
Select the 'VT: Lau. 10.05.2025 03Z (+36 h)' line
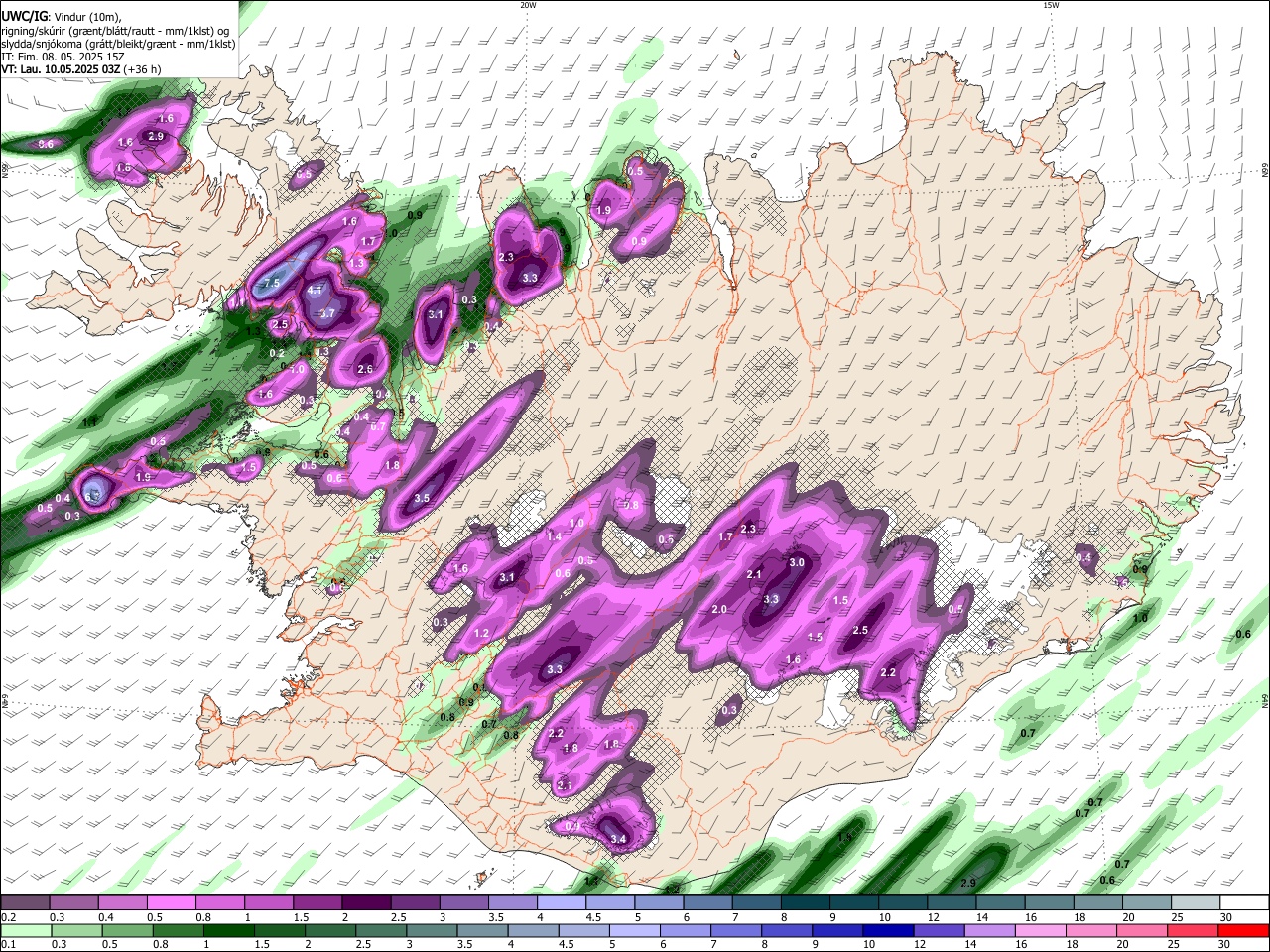click(x=81, y=69)
